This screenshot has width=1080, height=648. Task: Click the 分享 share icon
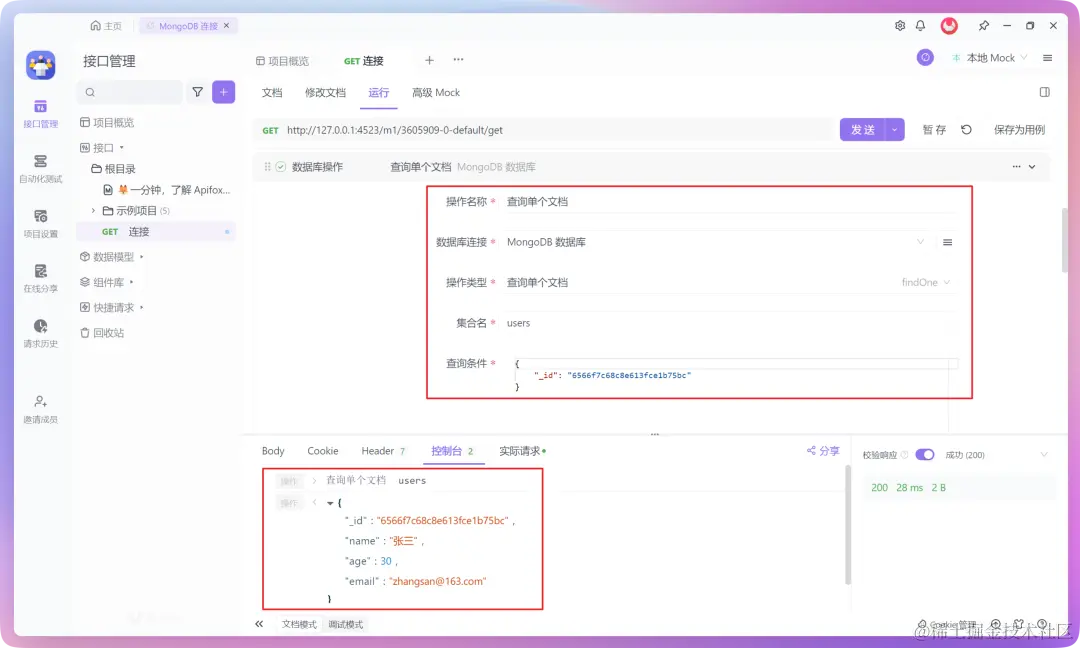pos(823,451)
